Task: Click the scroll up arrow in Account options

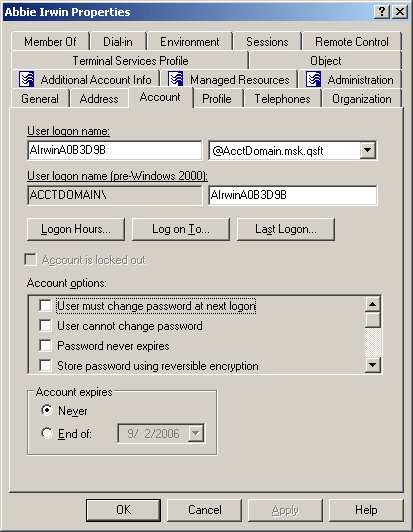Action: coord(373,304)
